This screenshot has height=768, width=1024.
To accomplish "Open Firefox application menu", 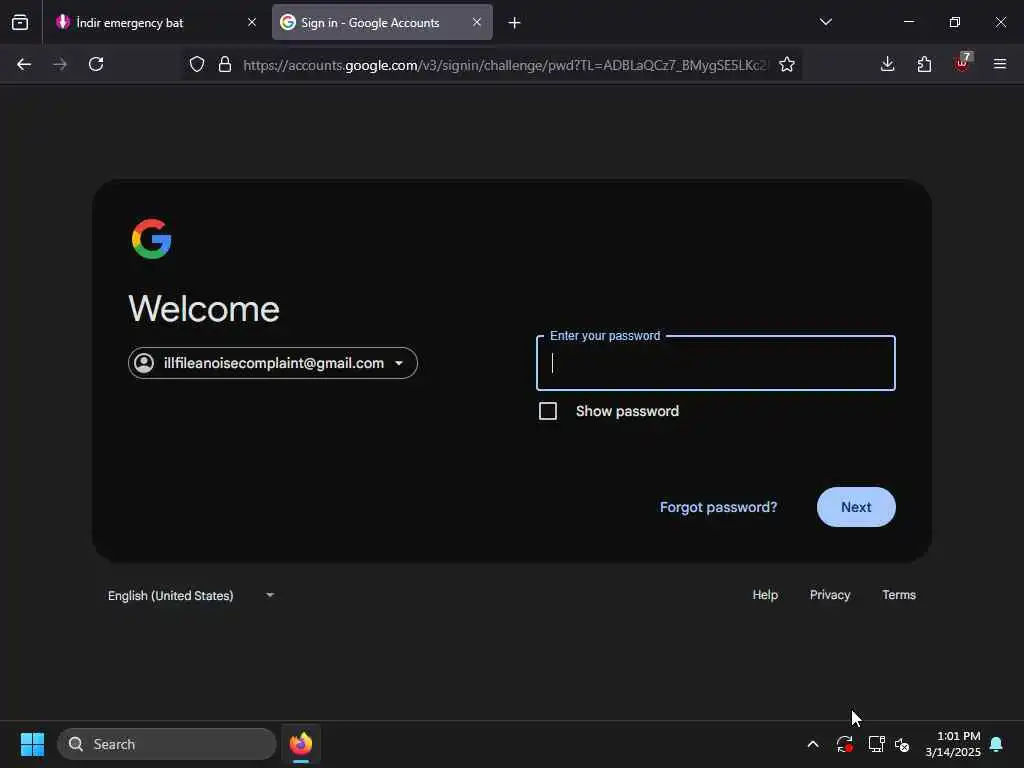I will point(1000,64).
